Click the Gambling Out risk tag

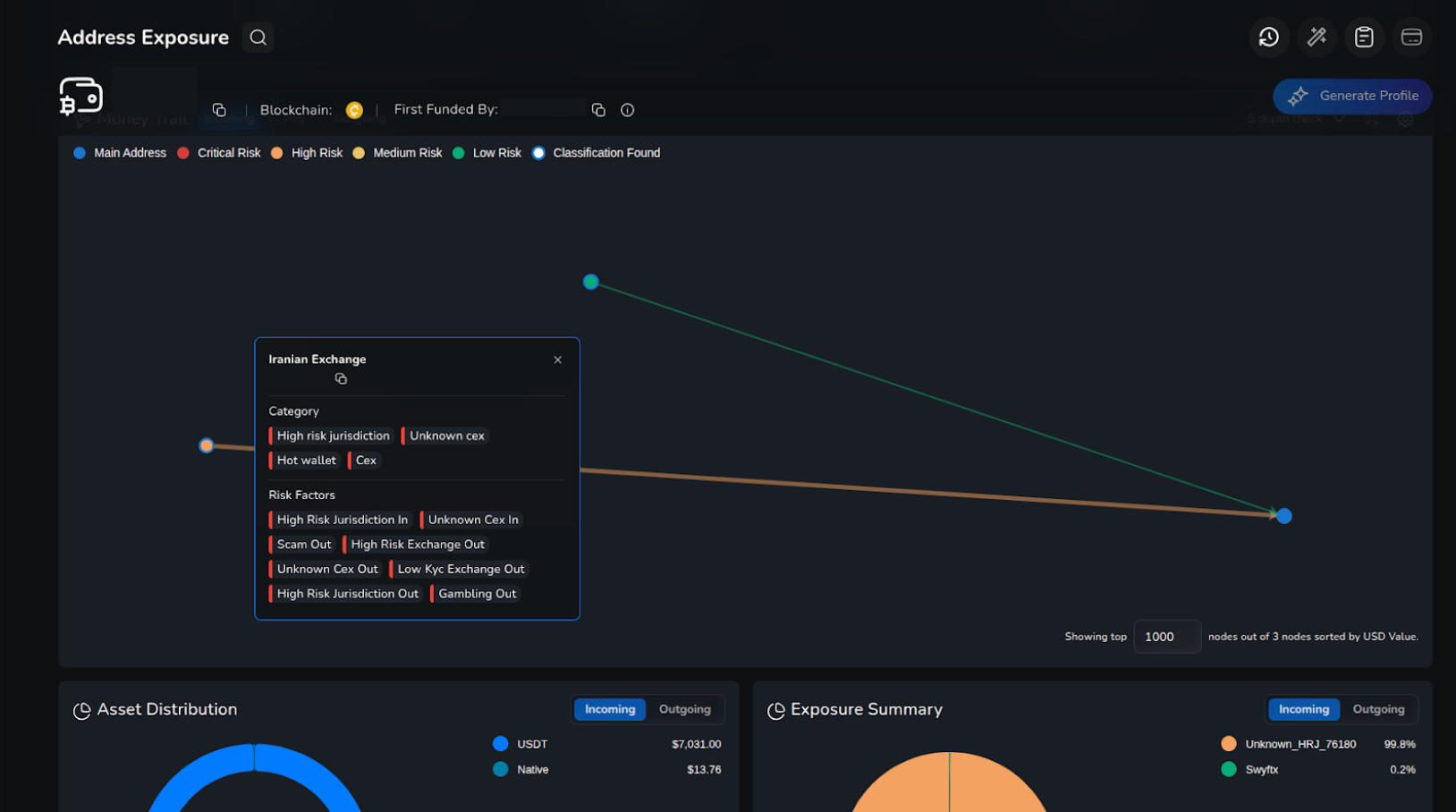tap(475, 594)
